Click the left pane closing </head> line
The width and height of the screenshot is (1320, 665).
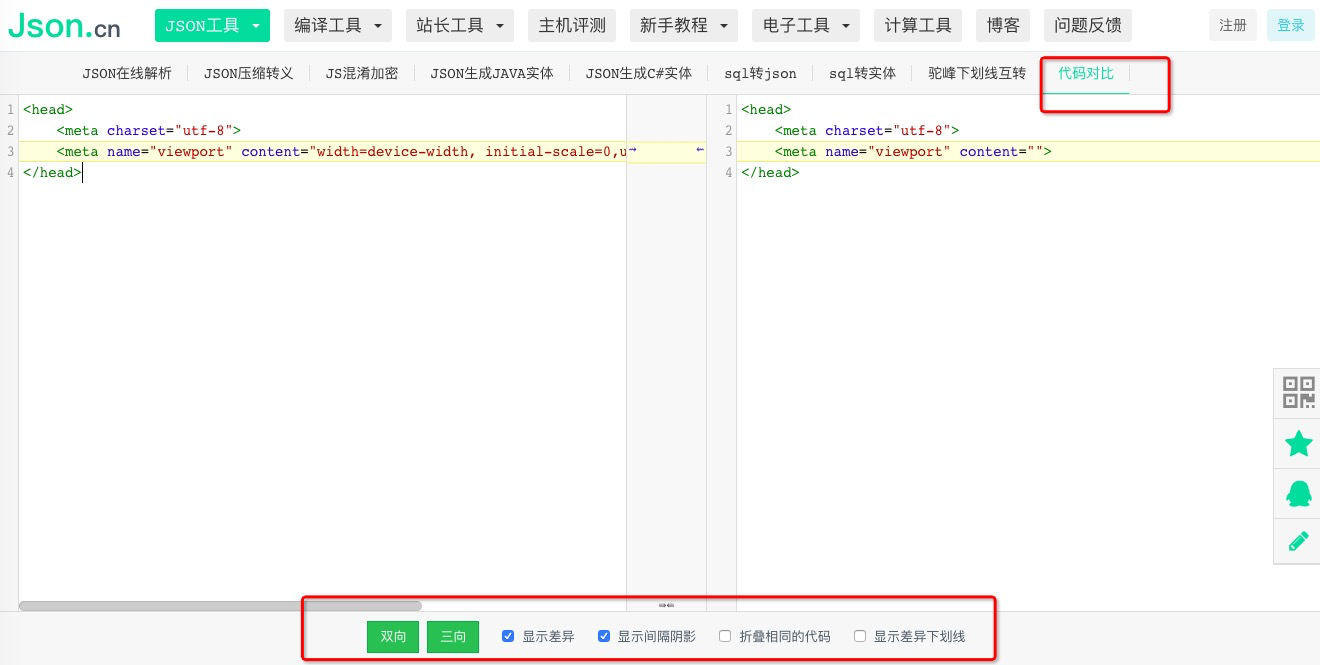(52, 173)
